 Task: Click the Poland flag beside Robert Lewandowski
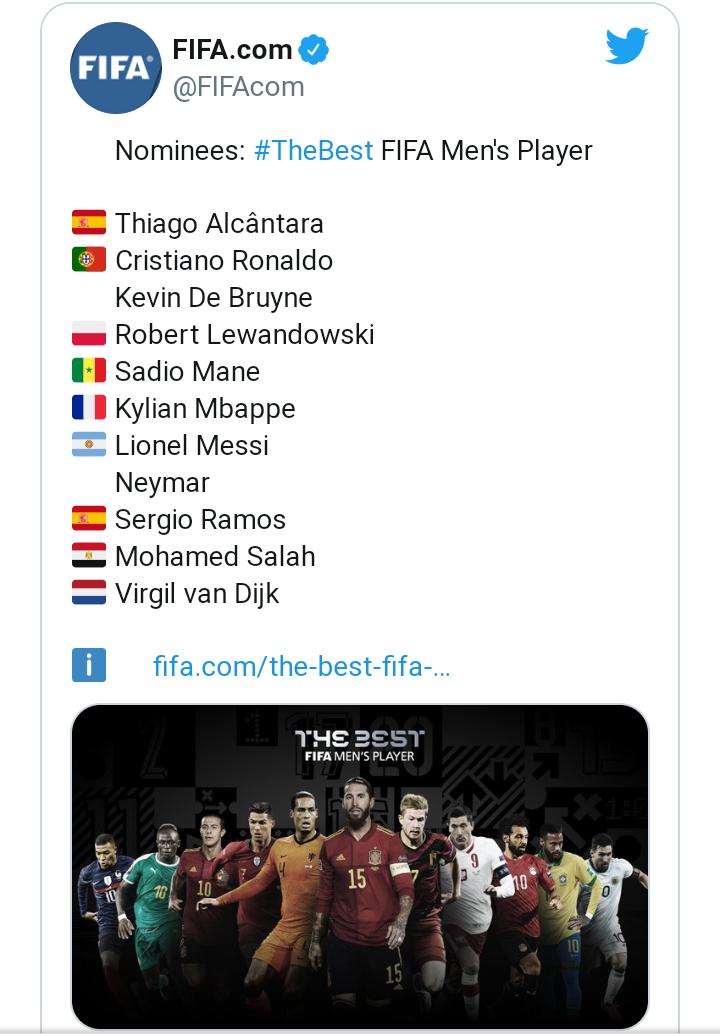pyautogui.click(x=89, y=334)
